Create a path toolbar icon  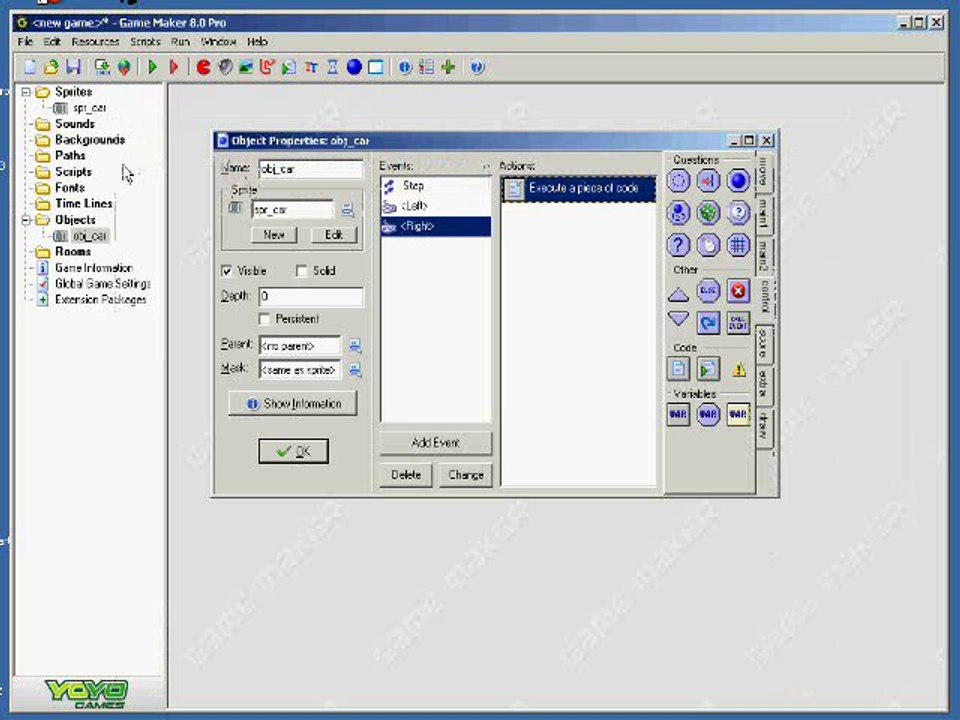tap(267, 67)
